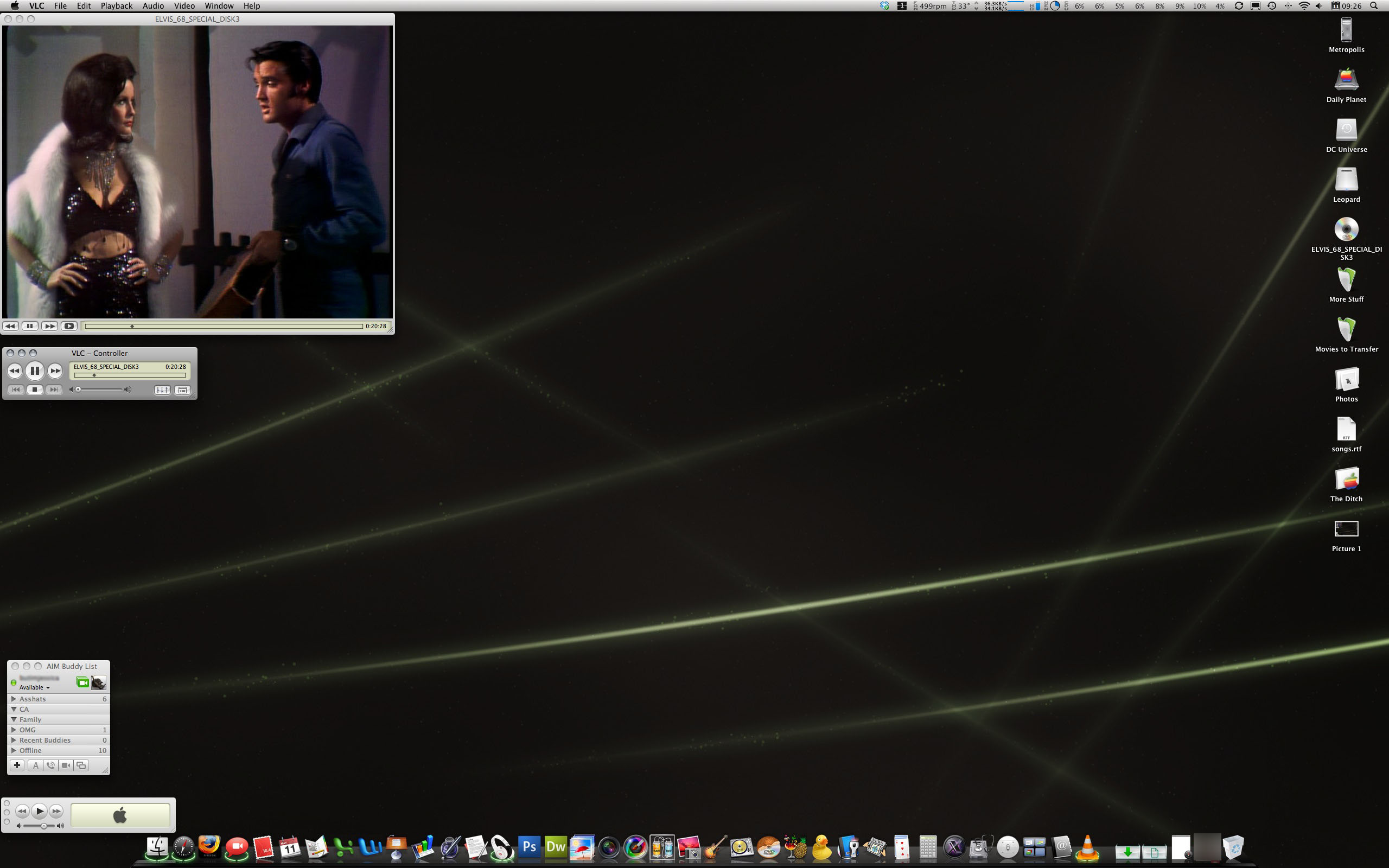
Task: Collapse the Family buddy group
Action: [x=14, y=719]
